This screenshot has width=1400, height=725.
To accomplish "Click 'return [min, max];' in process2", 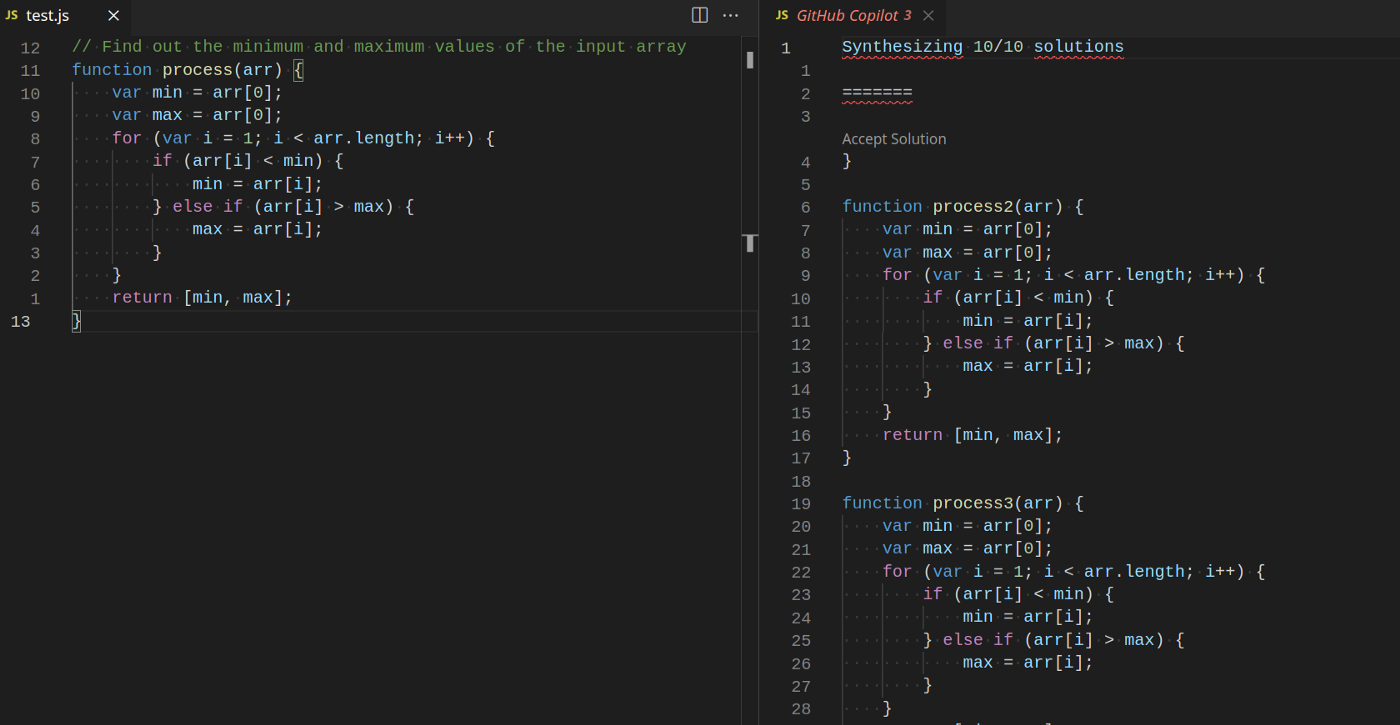I will [972, 435].
